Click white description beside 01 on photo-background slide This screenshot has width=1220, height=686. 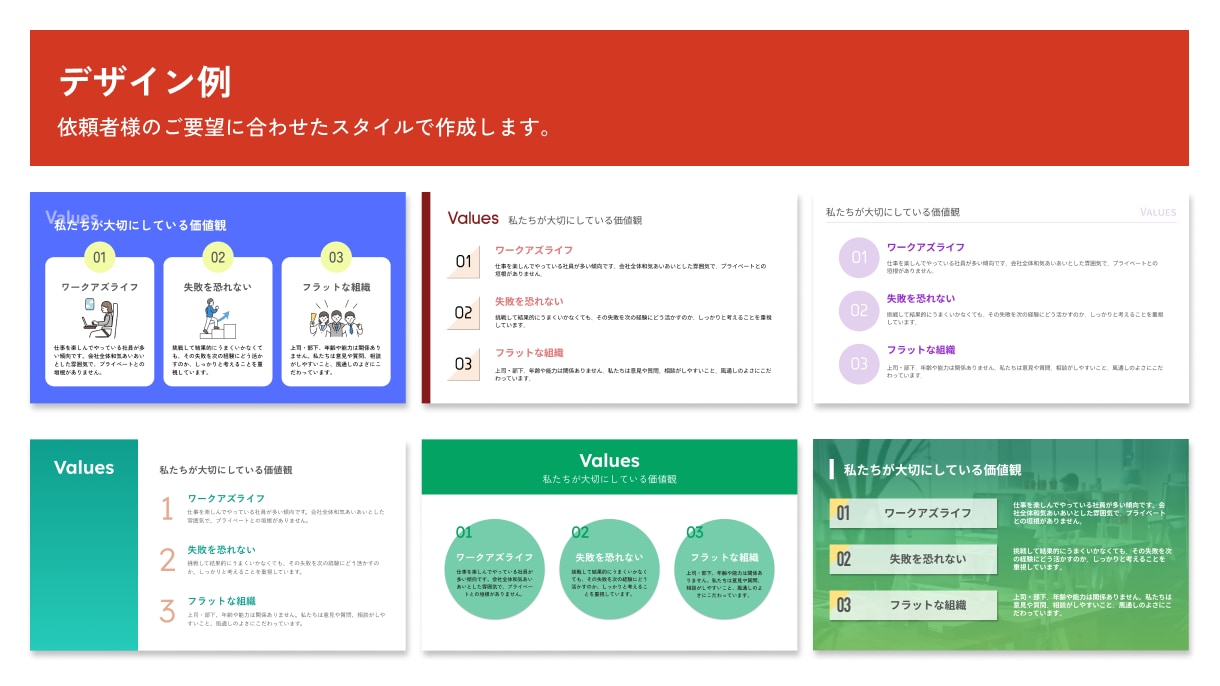(1091, 513)
